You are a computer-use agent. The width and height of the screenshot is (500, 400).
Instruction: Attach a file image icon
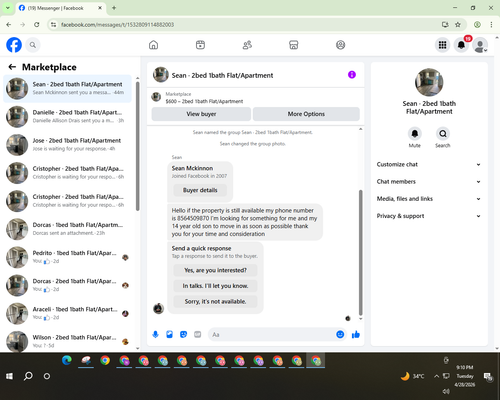tap(169, 334)
